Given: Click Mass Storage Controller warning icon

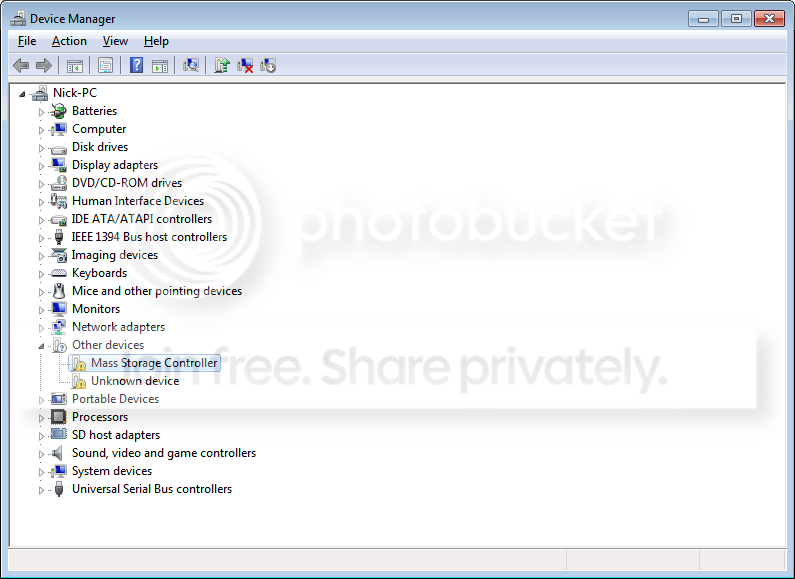Looking at the screenshot, I should coord(78,363).
